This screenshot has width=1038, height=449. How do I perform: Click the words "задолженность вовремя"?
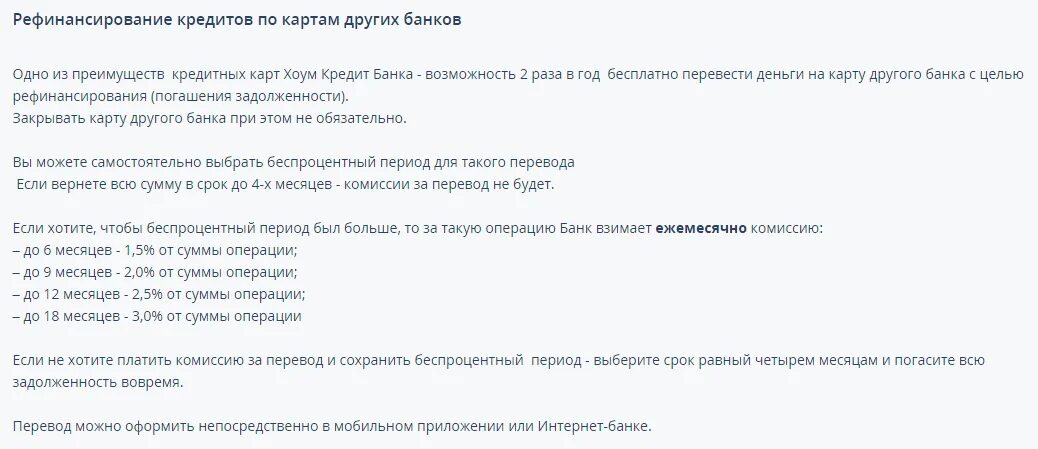[97, 383]
